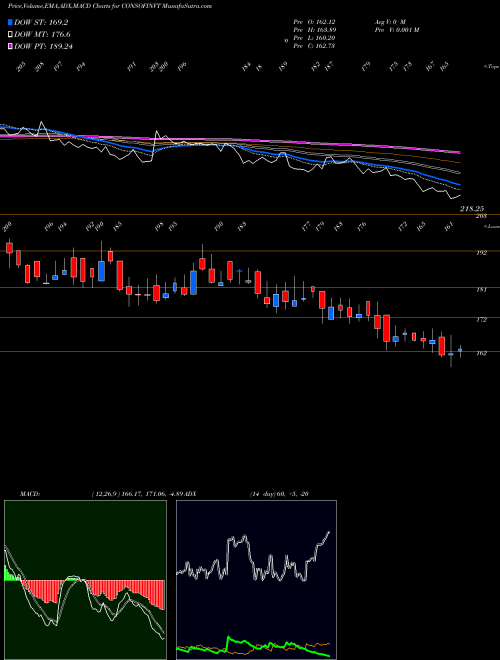Click the 218.25 price label
This screenshot has width=500, height=660.
click(x=472, y=209)
